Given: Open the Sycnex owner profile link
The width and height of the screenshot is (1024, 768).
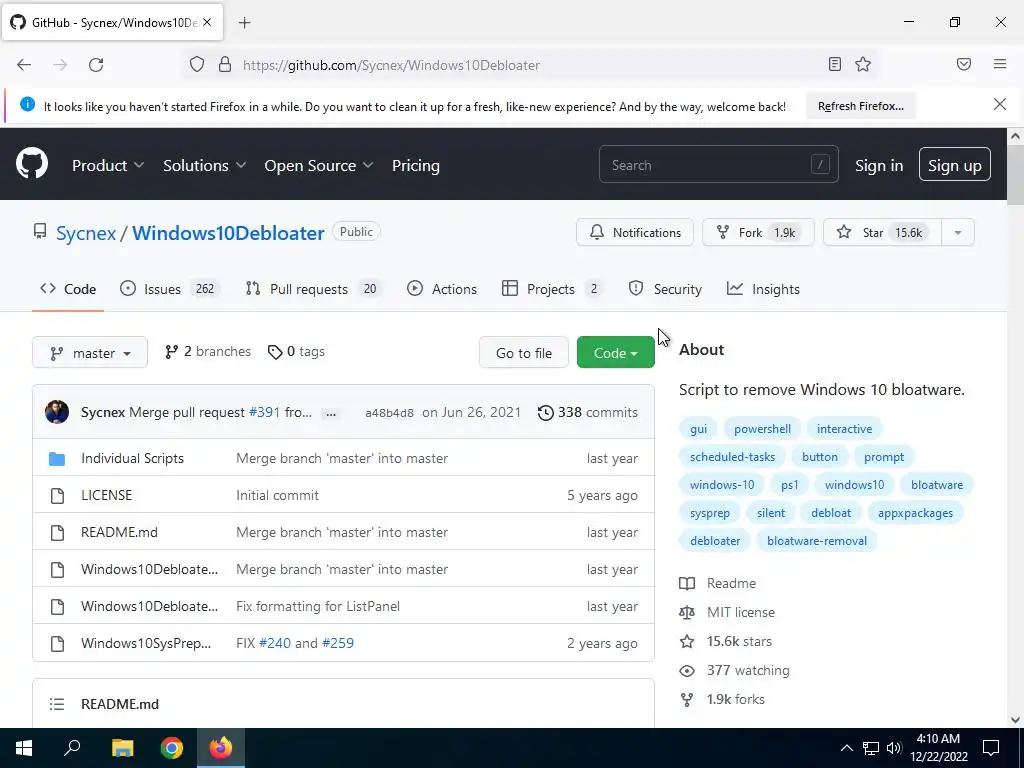Looking at the screenshot, I should (86, 233).
